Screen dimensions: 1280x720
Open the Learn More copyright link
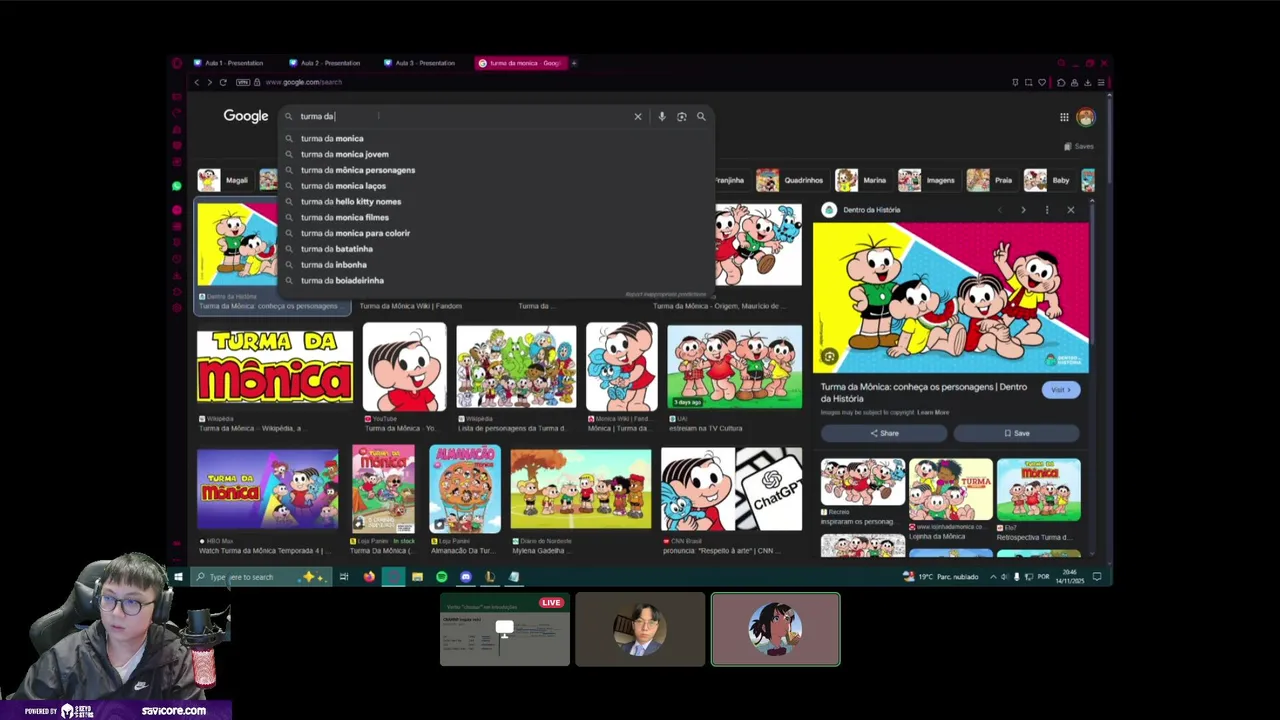[x=933, y=412]
